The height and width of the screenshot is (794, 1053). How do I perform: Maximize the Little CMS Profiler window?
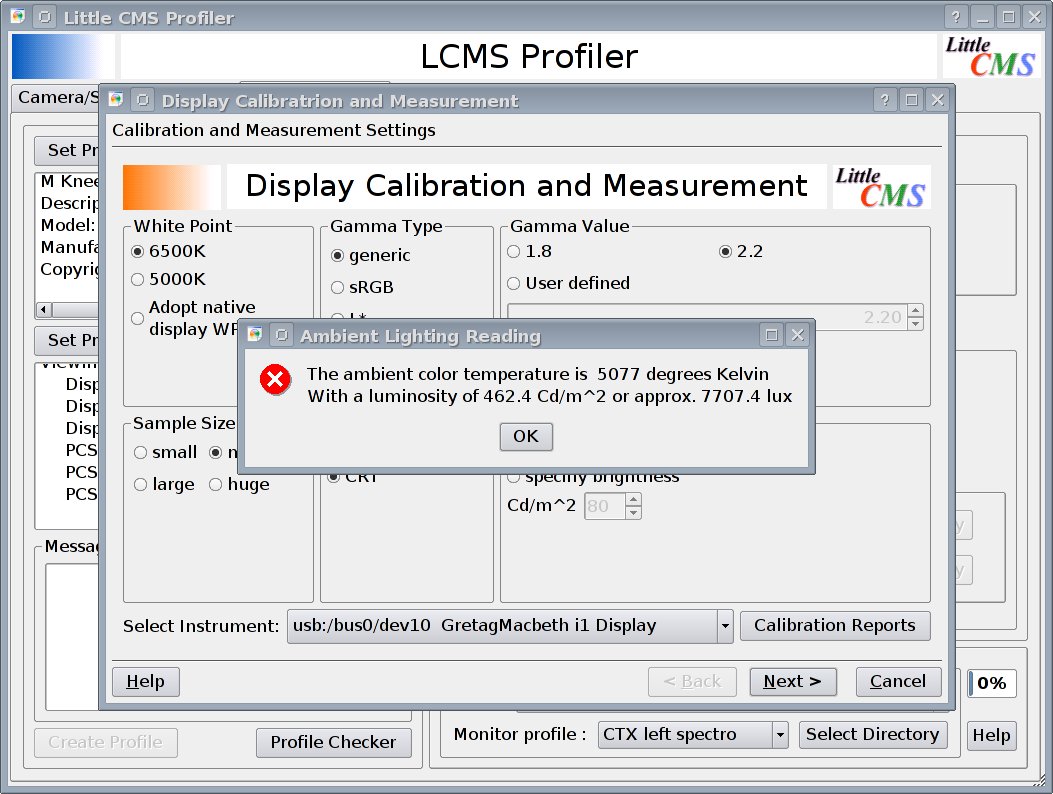[1009, 17]
